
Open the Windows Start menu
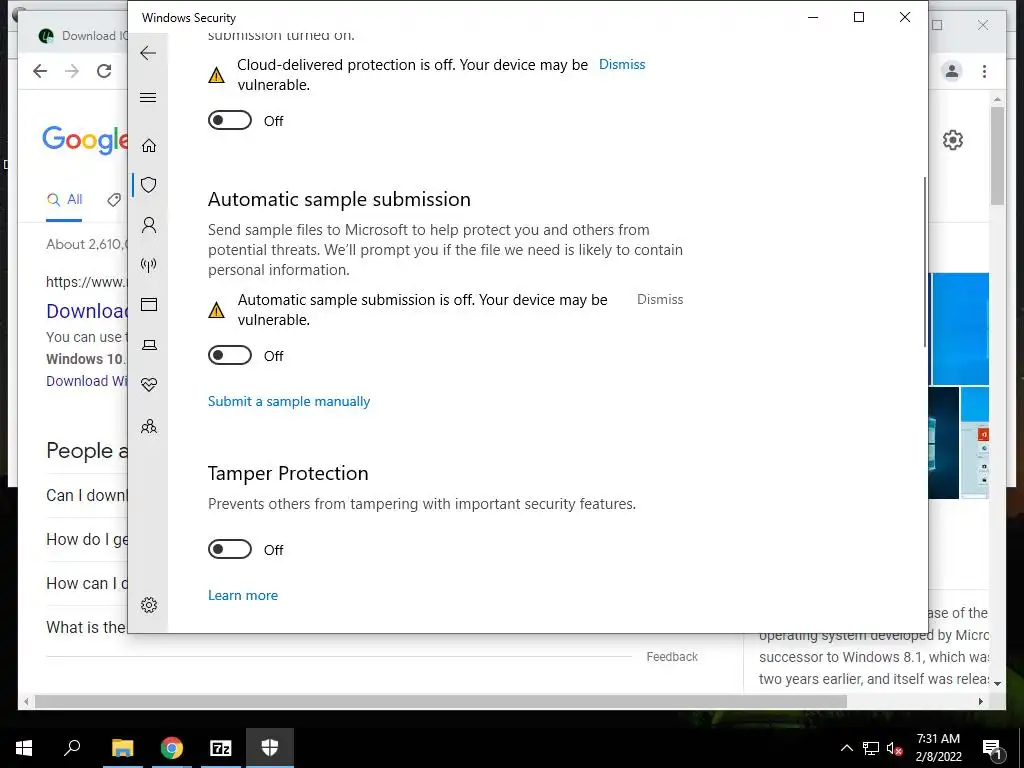click(x=24, y=748)
